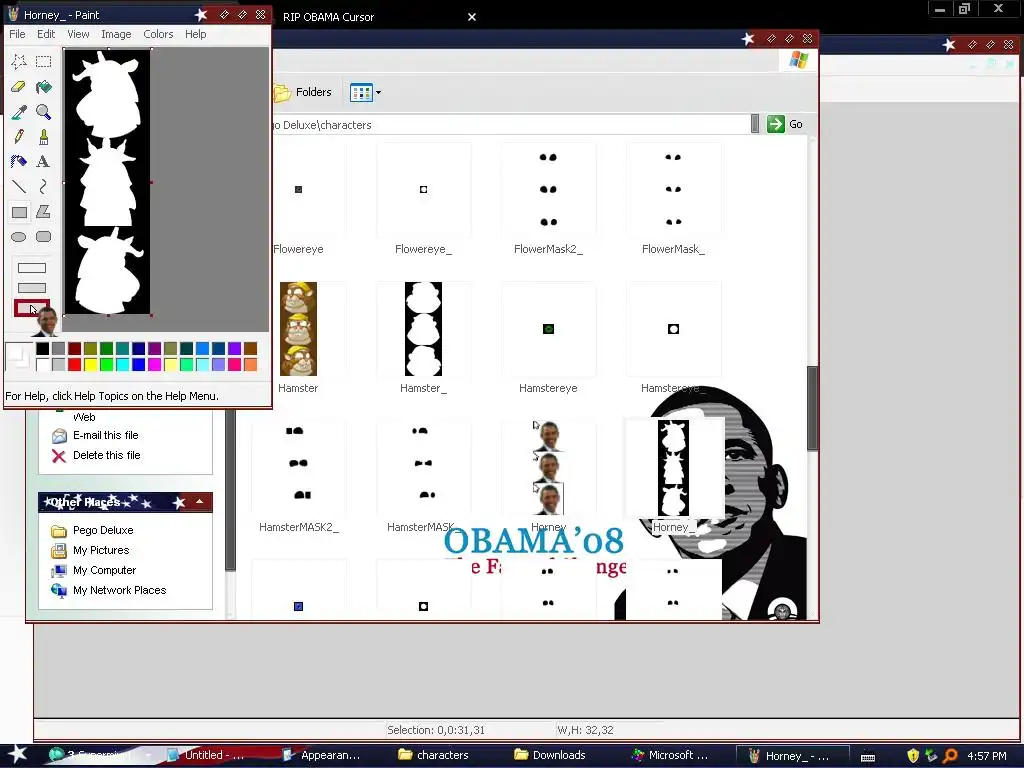Click the Explorer file list vertical scrollbar
Viewport: 1024px width, 768px height.
click(812, 408)
